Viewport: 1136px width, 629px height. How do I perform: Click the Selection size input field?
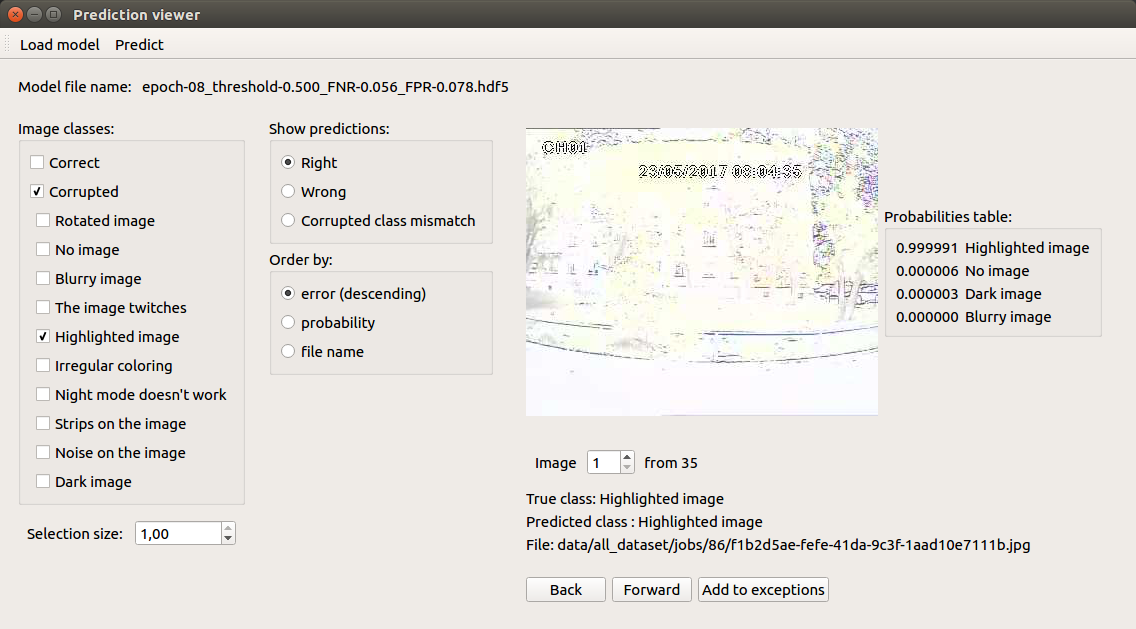coord(176,534)
